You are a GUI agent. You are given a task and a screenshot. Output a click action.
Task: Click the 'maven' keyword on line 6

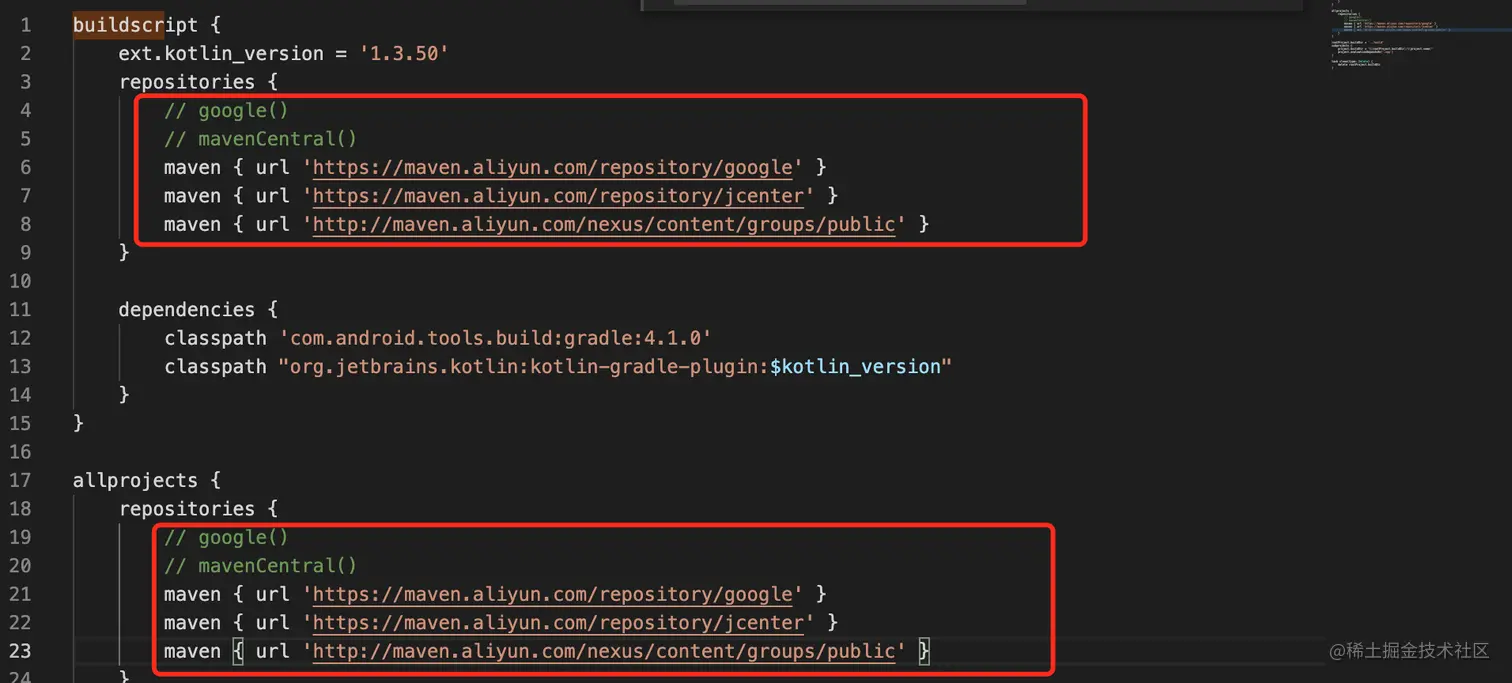click(x=192, y=167)
